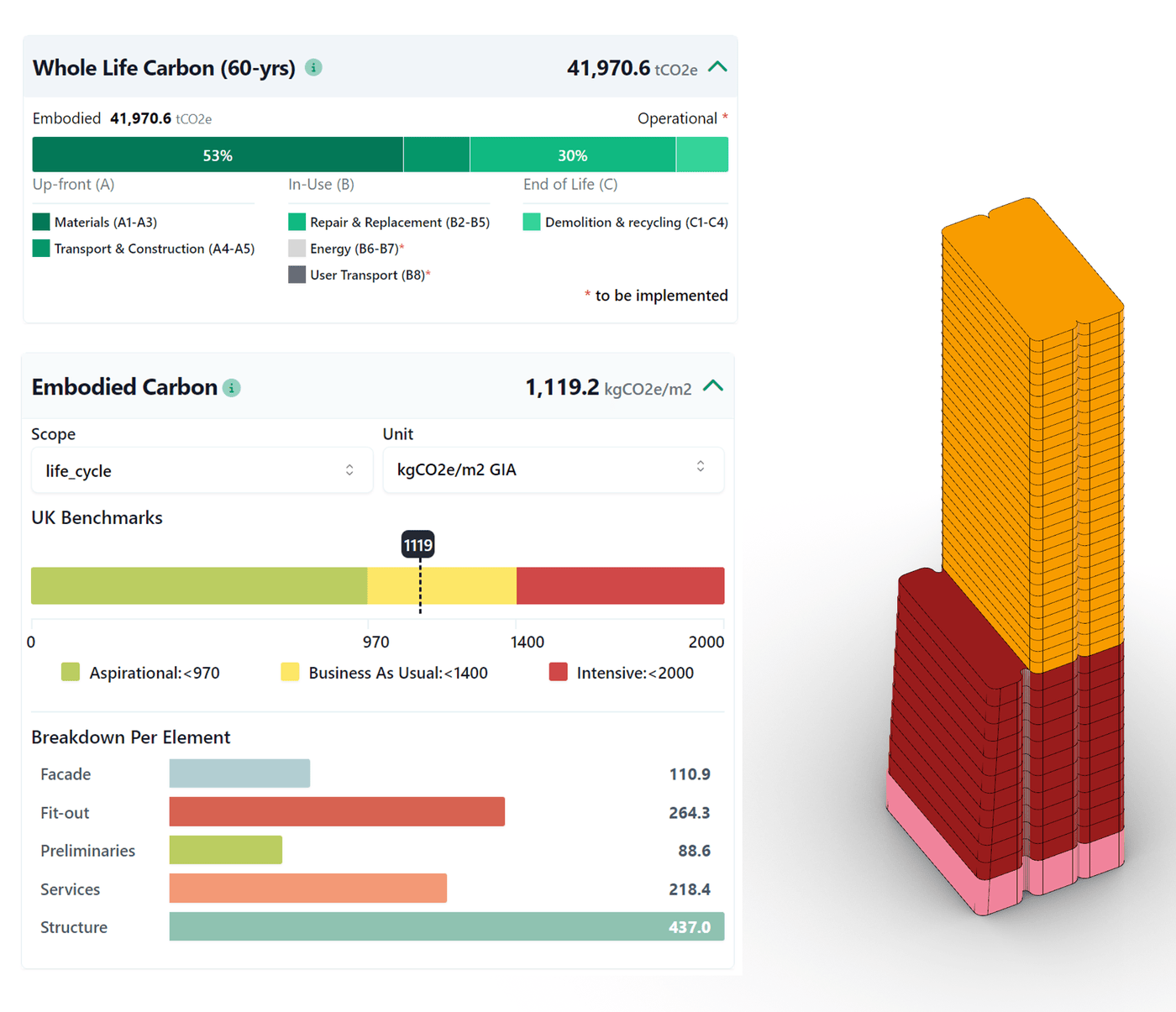Click the Breakdown Per Element heading

(x=130, y=737)
